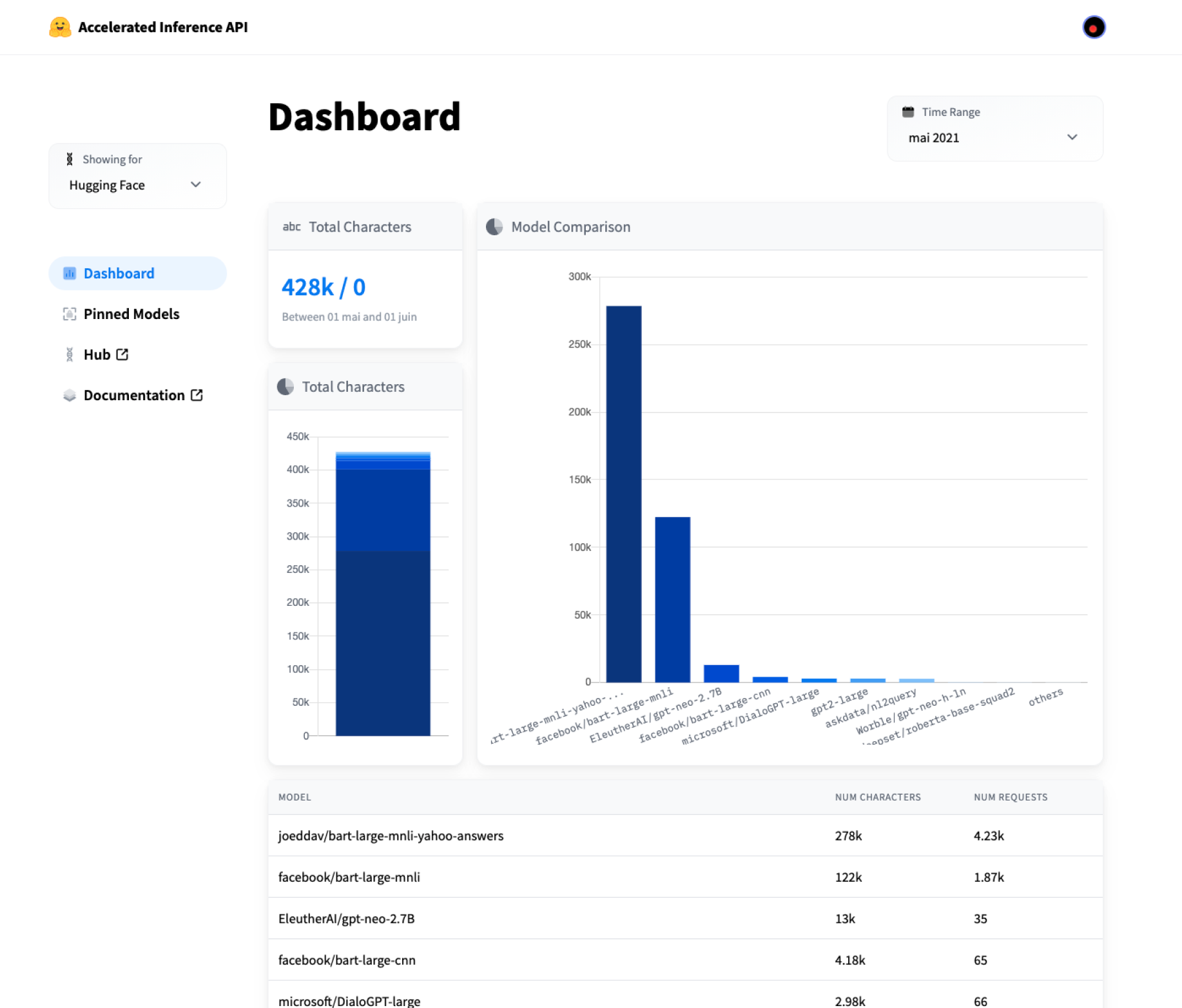Open the Showing for Hugging Face chevron
Viewport: 1182px width, 1008px height.
pos(196,184)
